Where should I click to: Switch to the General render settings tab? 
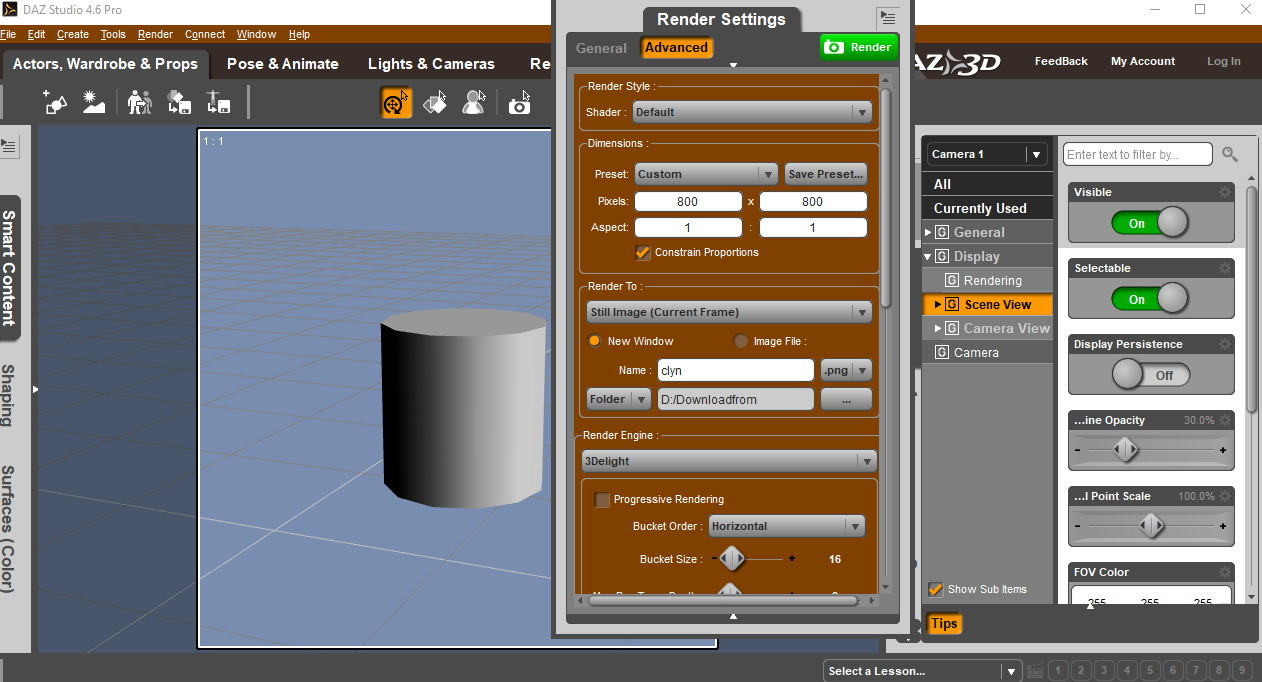coord(601,48)
